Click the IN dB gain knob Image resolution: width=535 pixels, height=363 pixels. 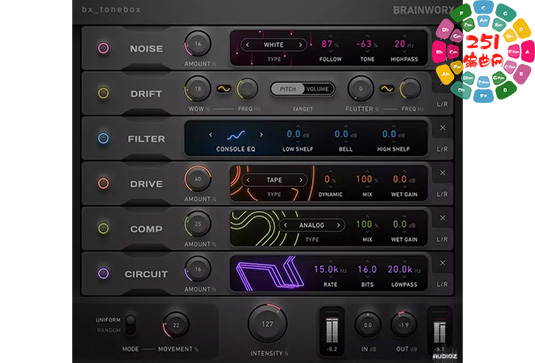[368, 325]
